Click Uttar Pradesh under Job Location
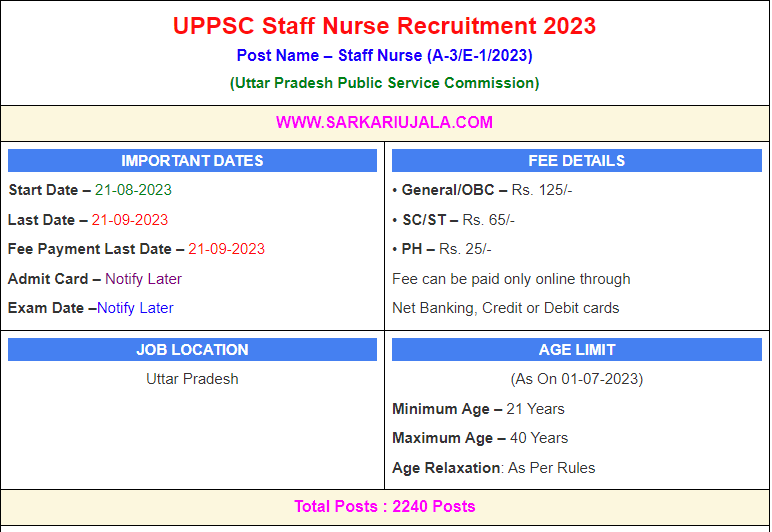 pyautogui.click(x=192, y=379)
